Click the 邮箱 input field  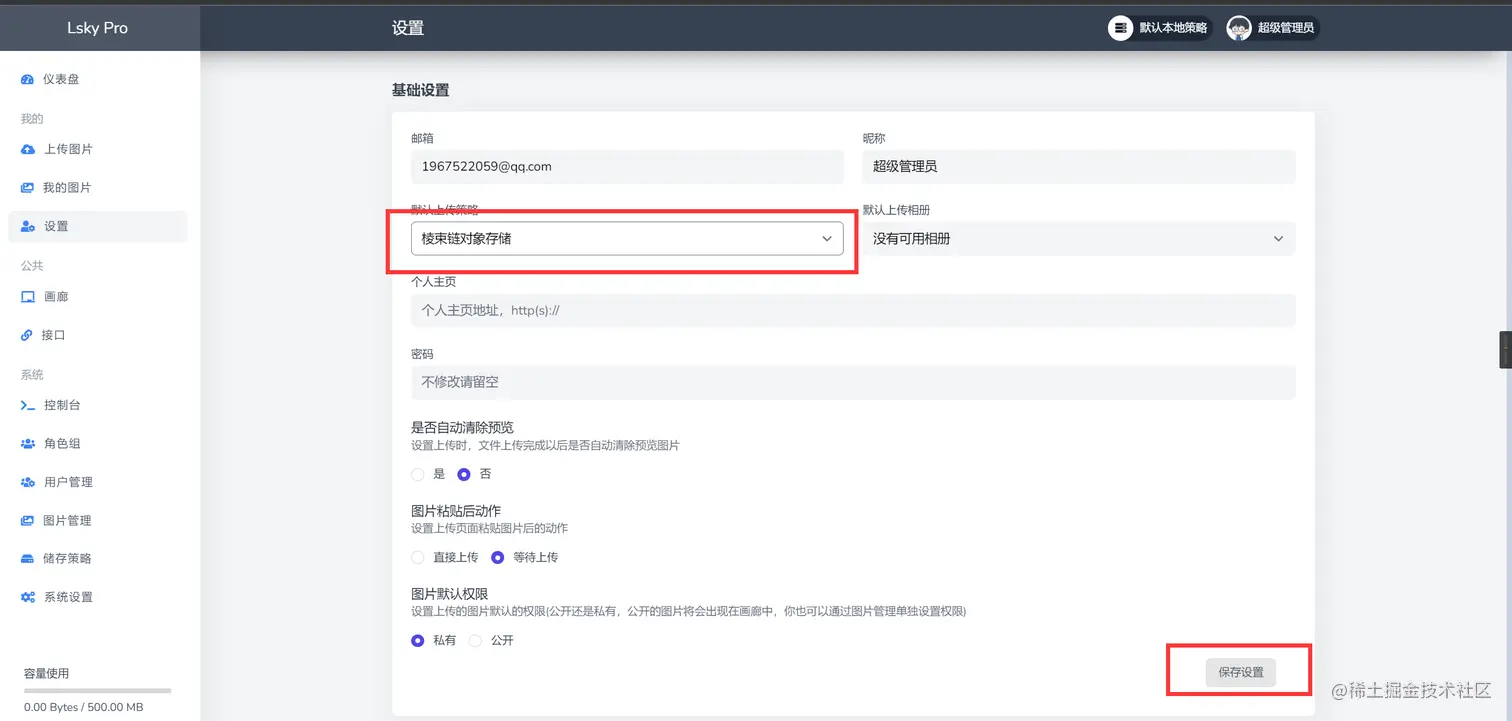pos(627,167)
